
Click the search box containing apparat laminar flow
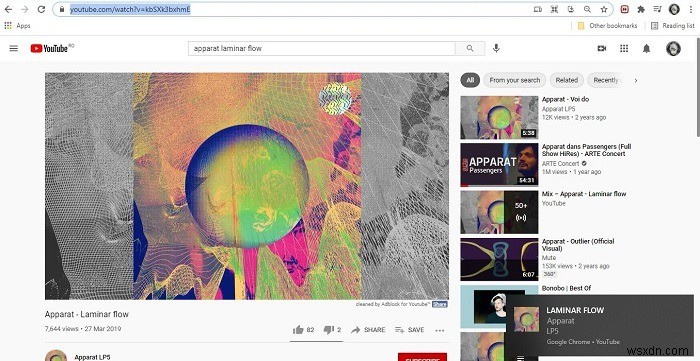[x=321, y=48]
